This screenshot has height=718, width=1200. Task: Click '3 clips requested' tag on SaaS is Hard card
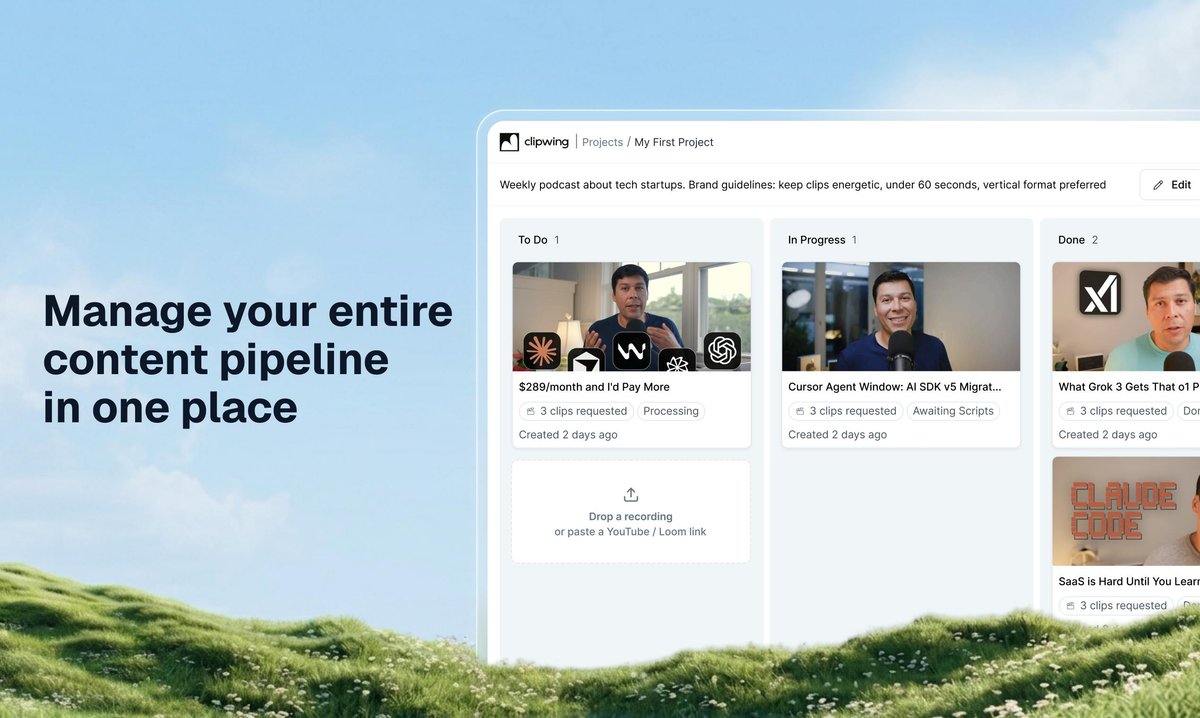coord(1116,605)
